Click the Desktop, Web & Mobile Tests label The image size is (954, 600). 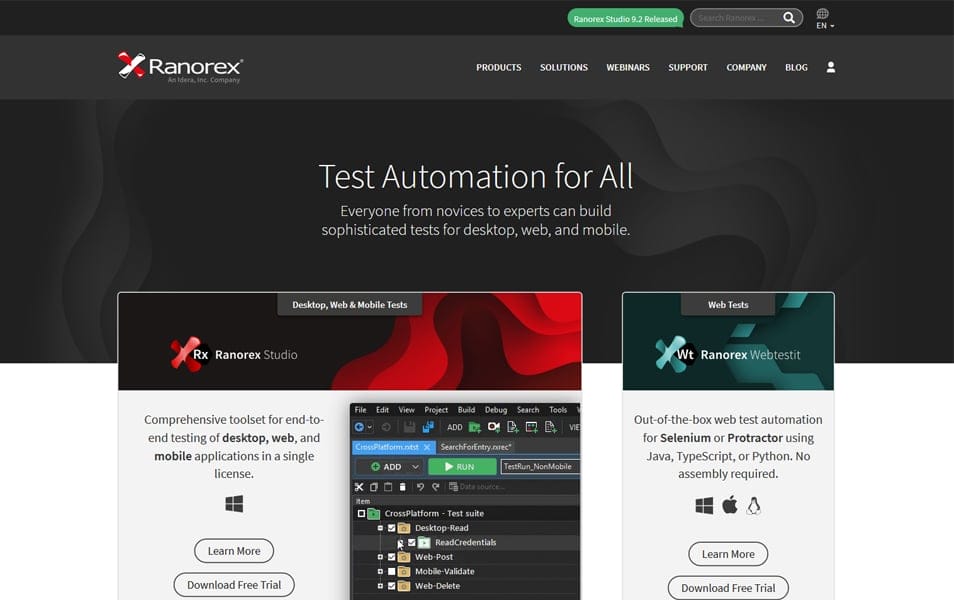[x=349, y=304]
